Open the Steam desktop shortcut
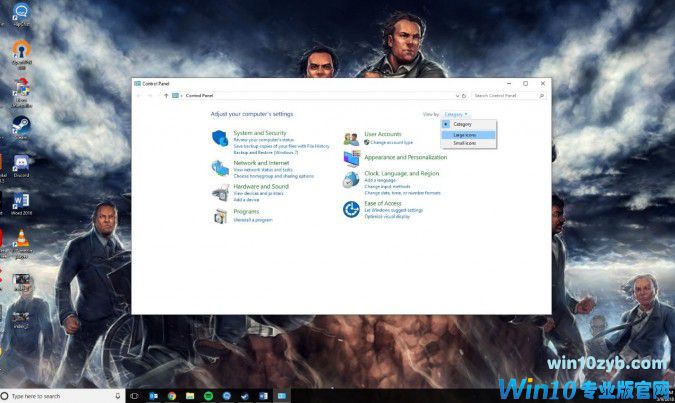Viewport: 675px width, 403px height. (20, 126)
